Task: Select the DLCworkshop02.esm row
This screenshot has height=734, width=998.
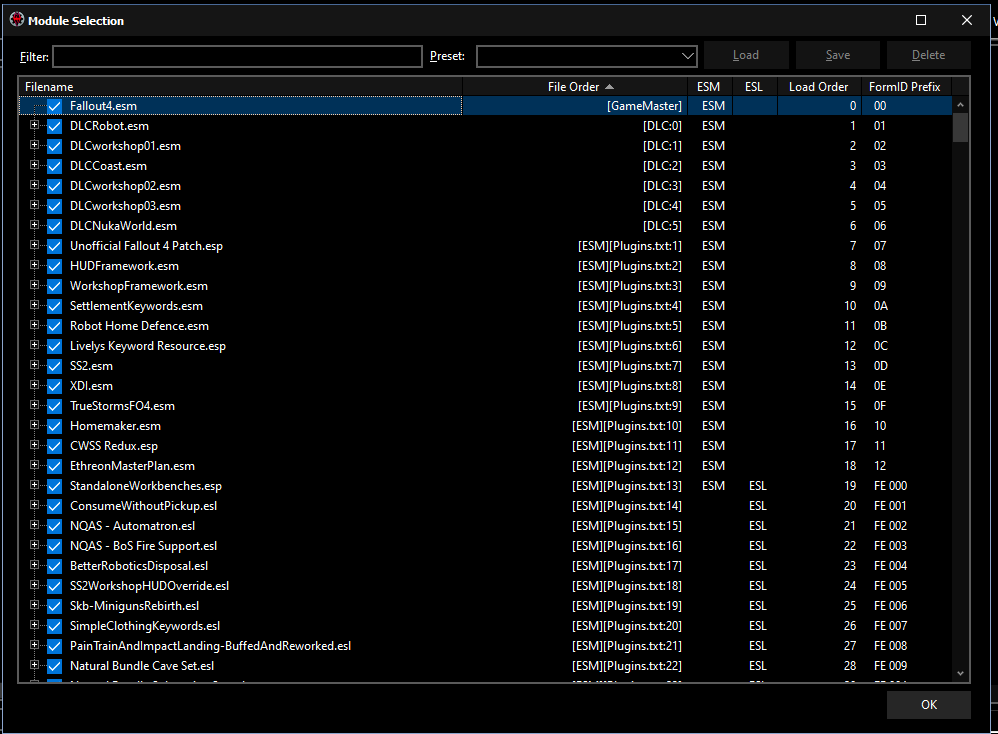Action: click(x=486, y=186)
